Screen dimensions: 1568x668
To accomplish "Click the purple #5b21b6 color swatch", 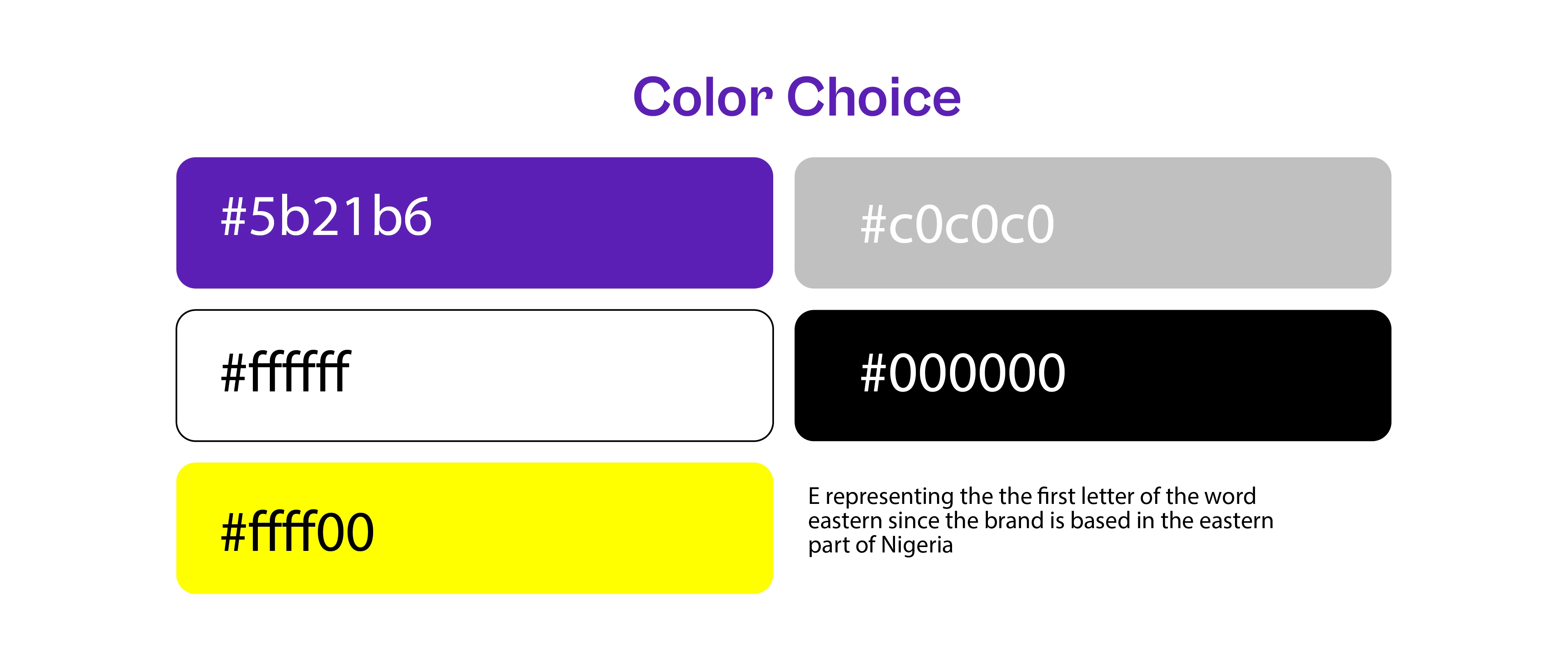I will [474, 223].
